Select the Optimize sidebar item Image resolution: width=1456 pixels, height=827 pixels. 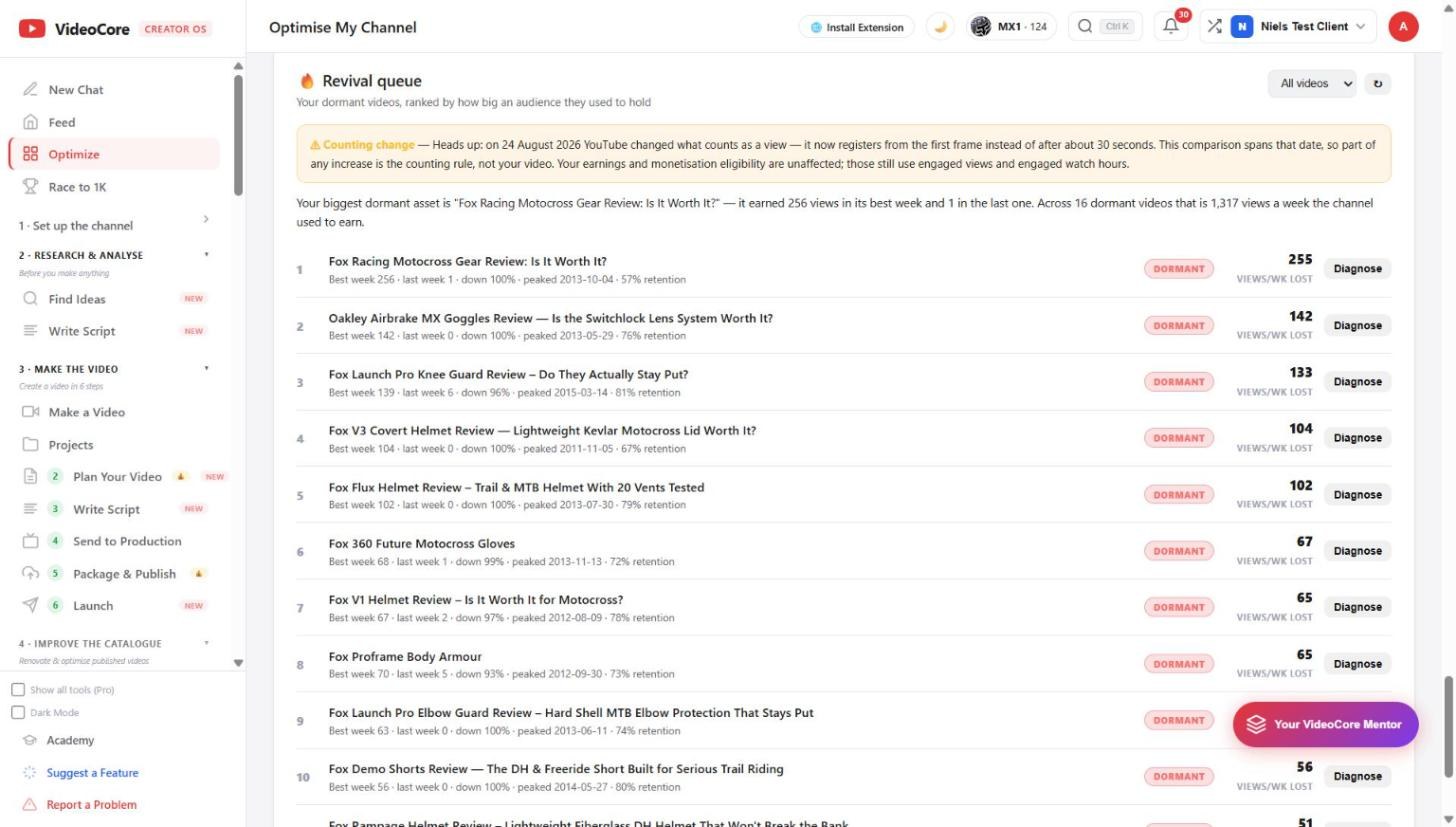pos(113,154)
